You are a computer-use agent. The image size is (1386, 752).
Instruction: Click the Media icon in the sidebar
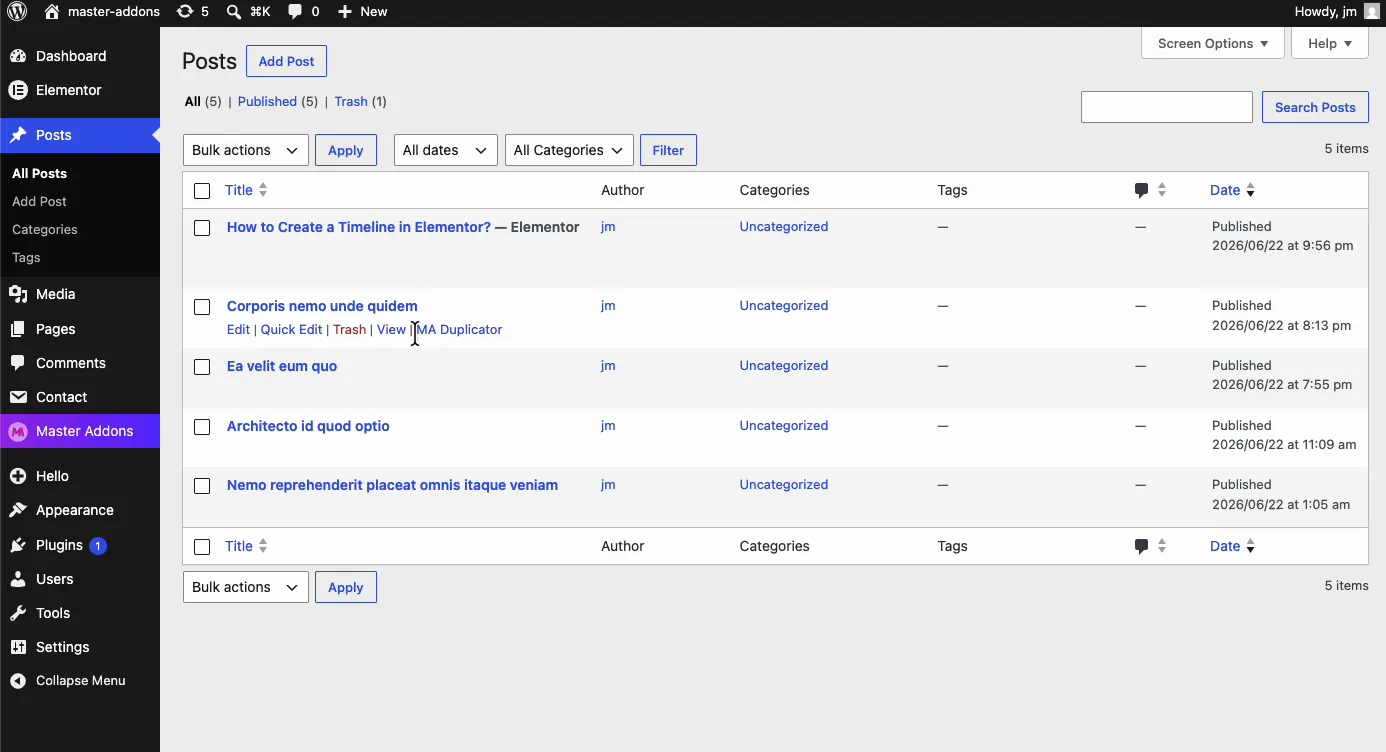(18, 294)
